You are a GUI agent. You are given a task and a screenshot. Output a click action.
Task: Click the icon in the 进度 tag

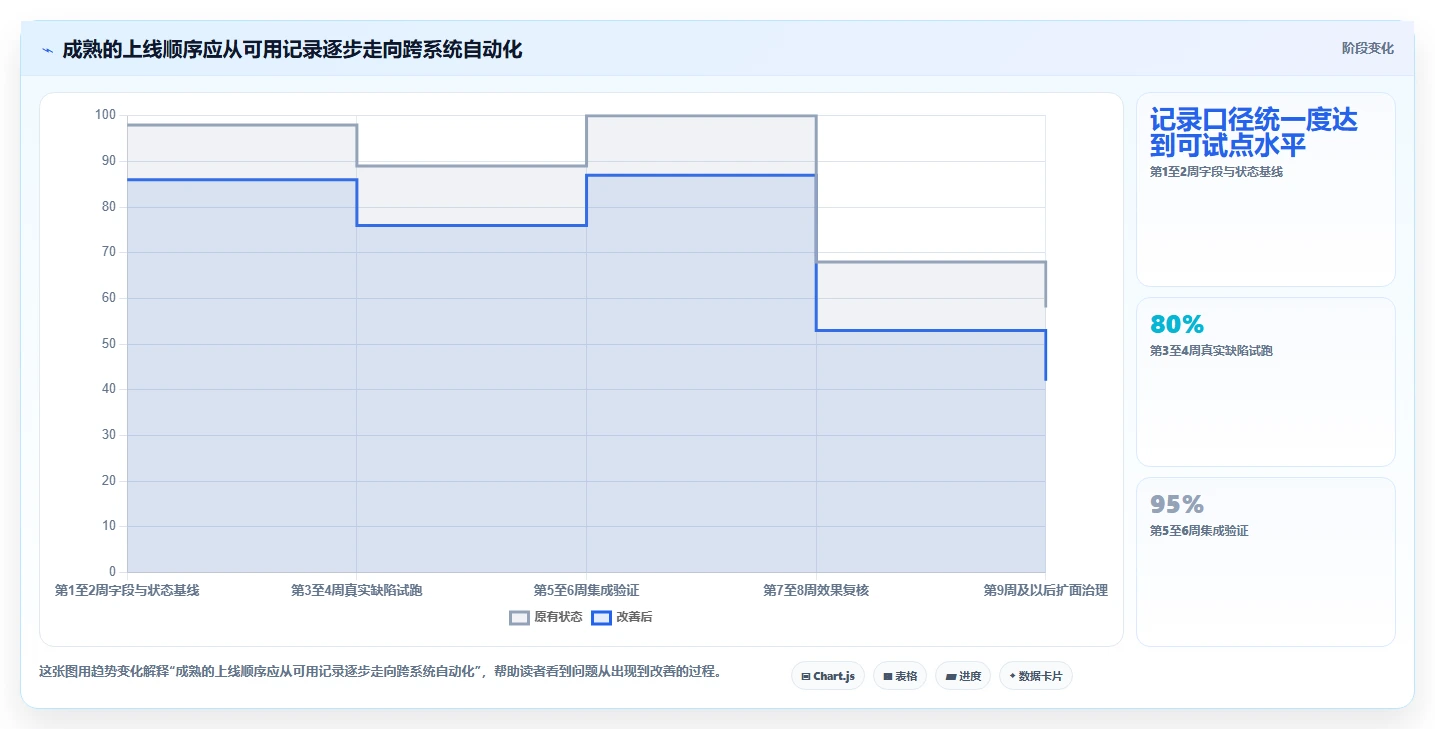click(x=950, y=677)
